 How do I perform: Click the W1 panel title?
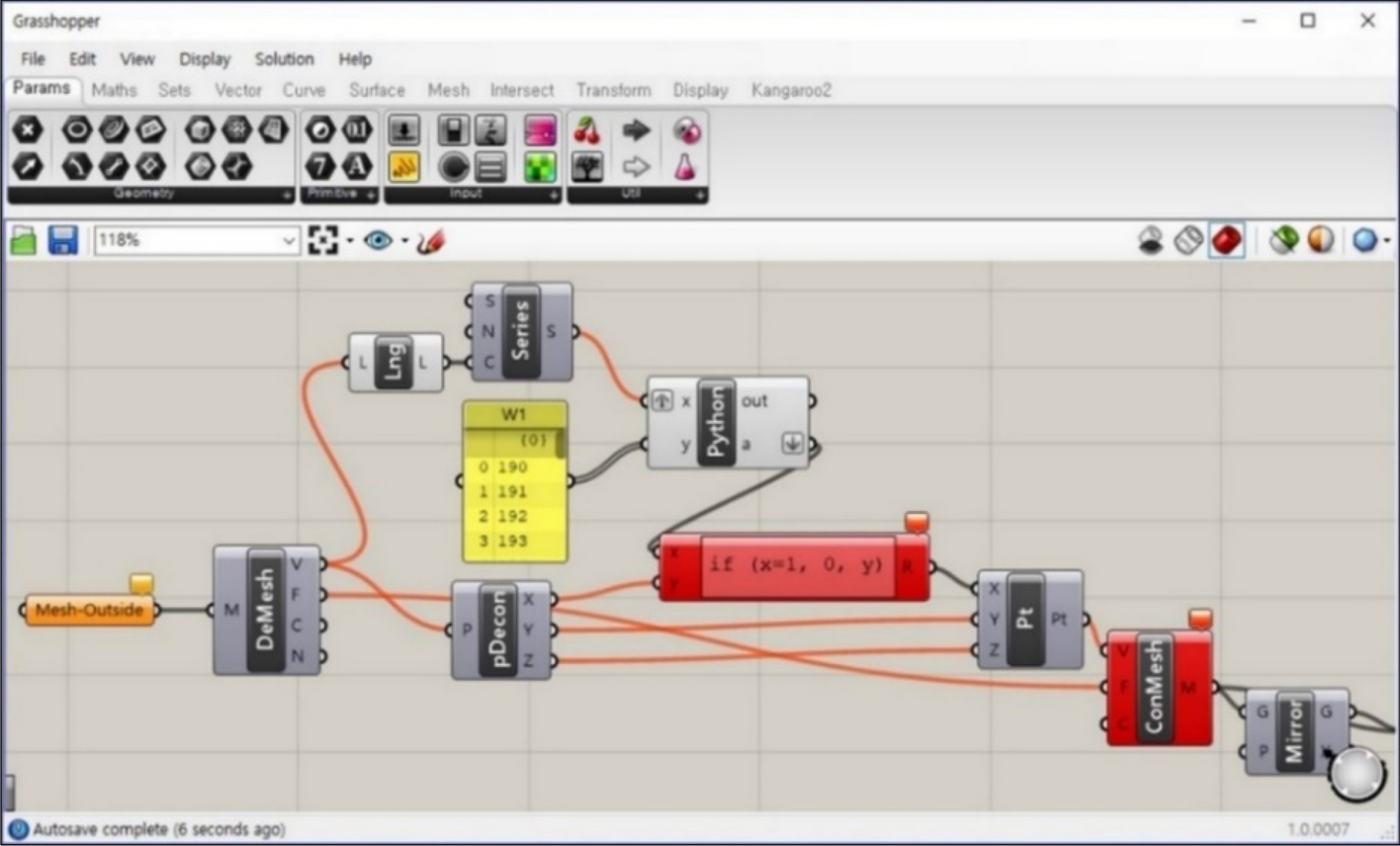514,413
